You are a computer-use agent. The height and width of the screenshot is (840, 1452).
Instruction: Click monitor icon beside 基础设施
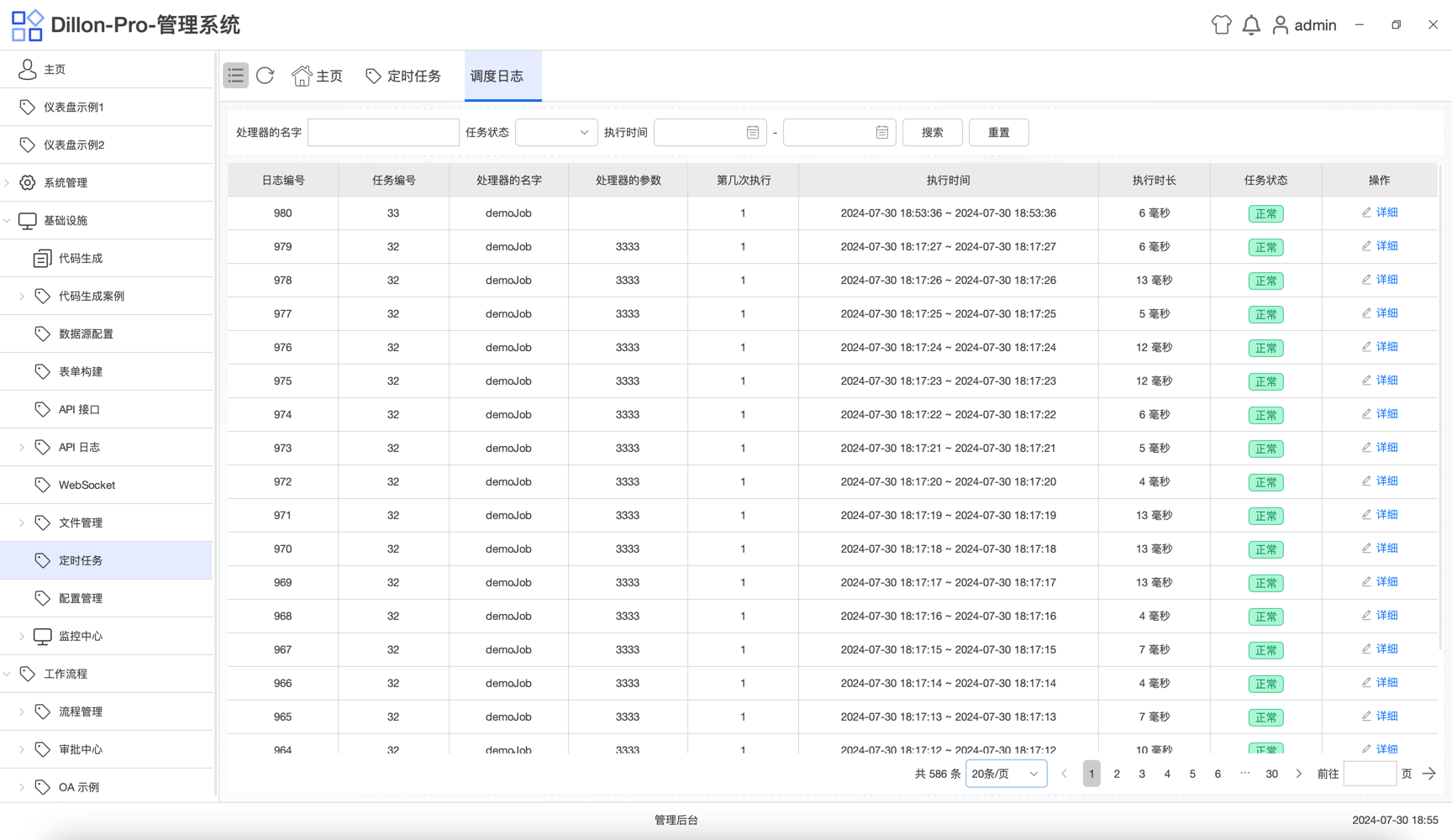28,220
